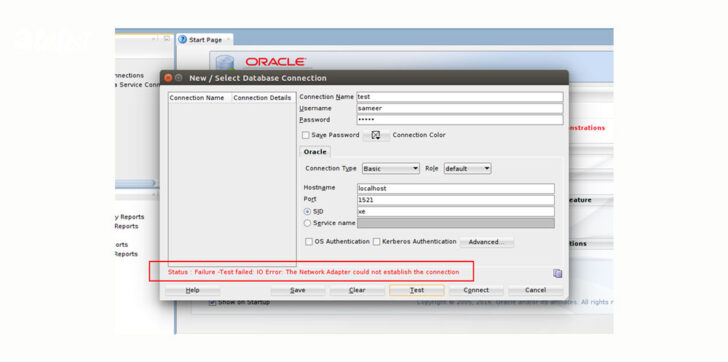
Task: Click the failure status message text
Action: (313, 272)
